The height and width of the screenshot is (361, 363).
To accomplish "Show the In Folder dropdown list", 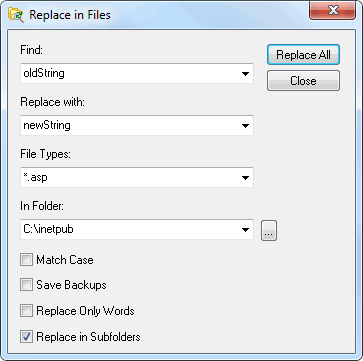I will coord(245,230).
